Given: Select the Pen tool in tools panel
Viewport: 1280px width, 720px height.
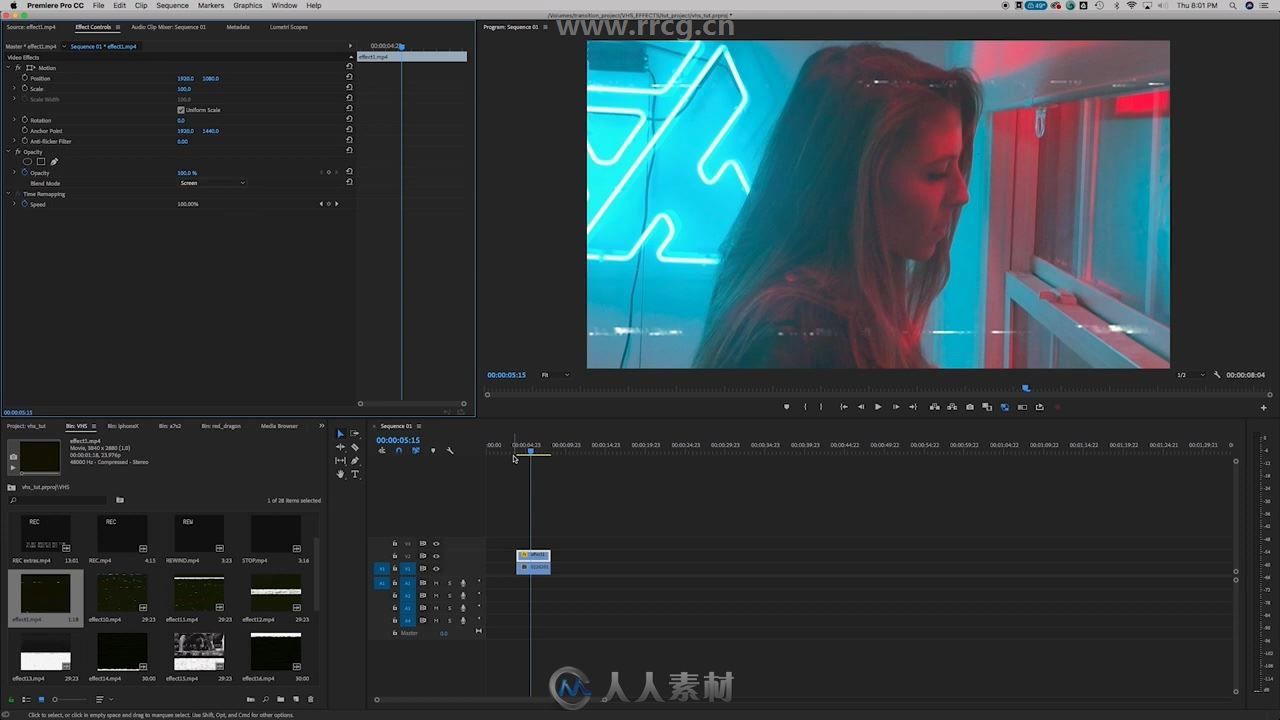Looking at the screenshot, I should pyautogui.click(x=354, y=460).
